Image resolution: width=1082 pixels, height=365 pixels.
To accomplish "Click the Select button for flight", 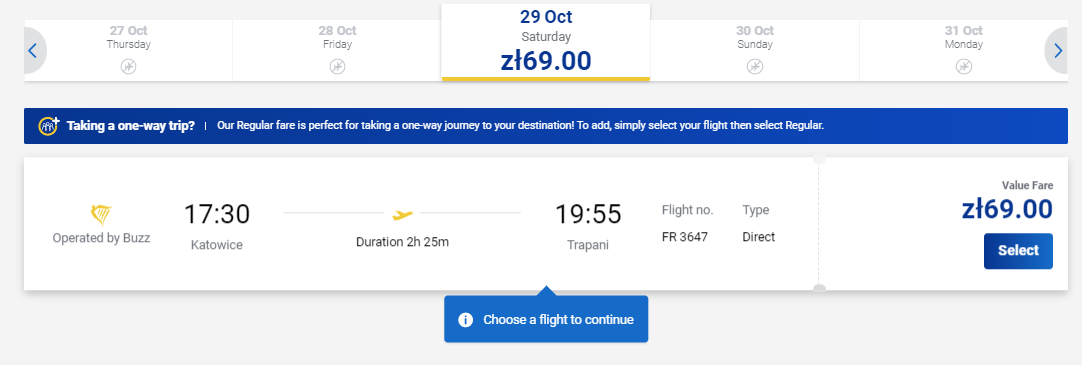I will click(x=1018, y=250).
